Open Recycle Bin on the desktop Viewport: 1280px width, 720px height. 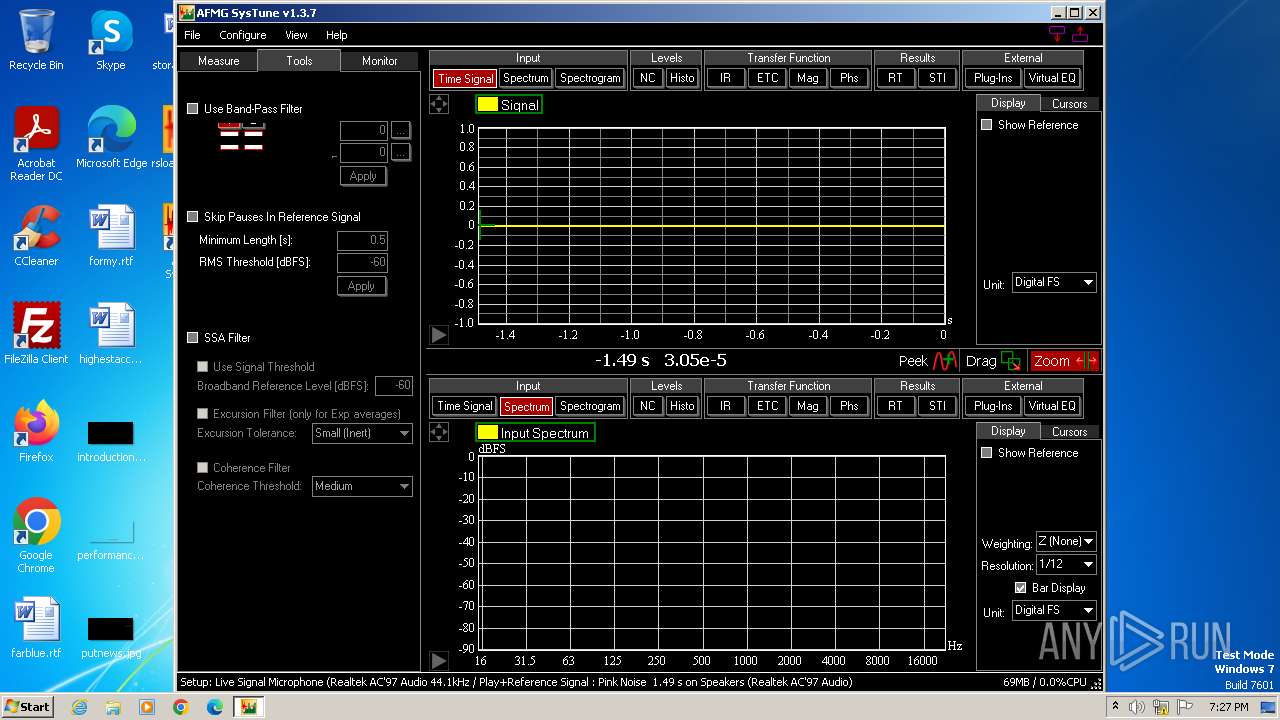[36, 41]
